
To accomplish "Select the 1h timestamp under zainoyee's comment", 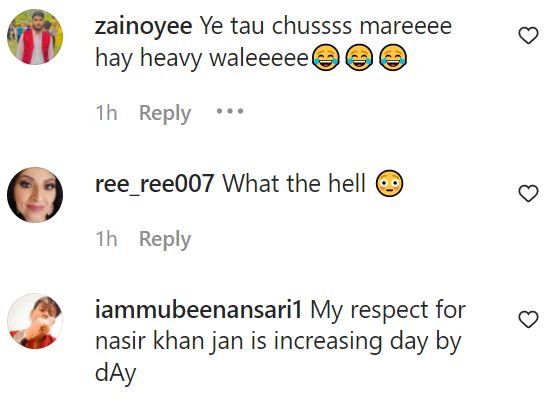I will click(x=106, y=113).
